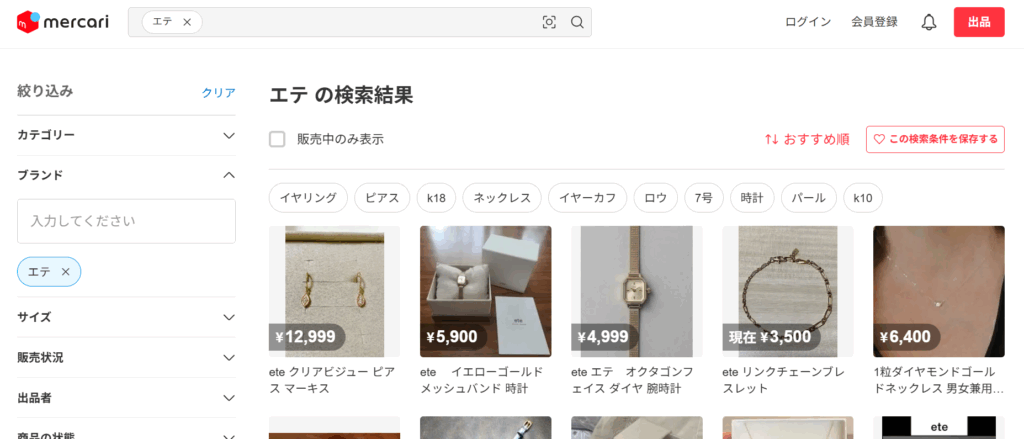Click the magnifying glass search icon
Viewport: 1024px width, 439px height.
(577, 22)
